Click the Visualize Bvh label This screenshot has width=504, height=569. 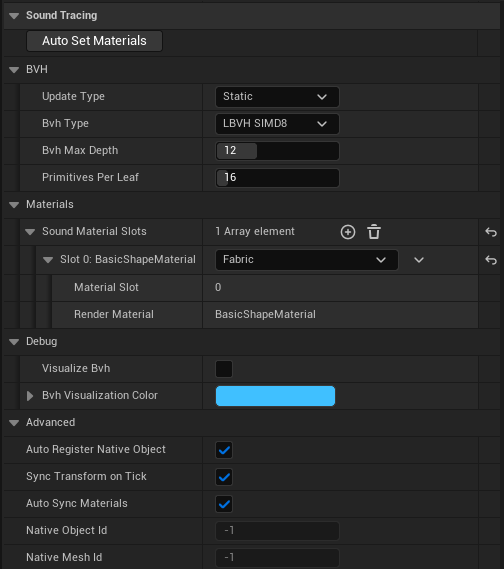tap(76, 368)
